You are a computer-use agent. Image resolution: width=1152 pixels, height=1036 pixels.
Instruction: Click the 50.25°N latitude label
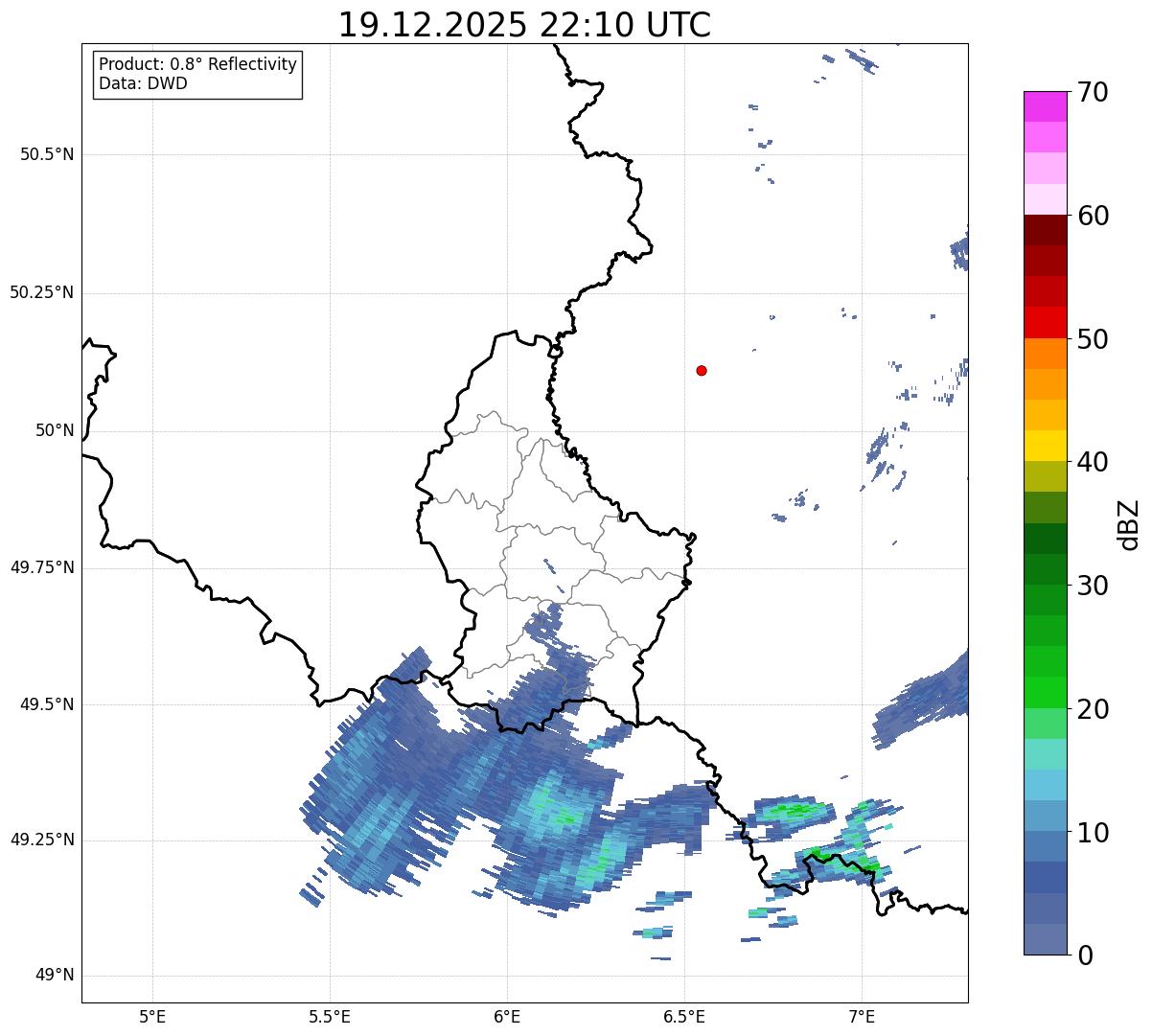[x=42, y=292]
